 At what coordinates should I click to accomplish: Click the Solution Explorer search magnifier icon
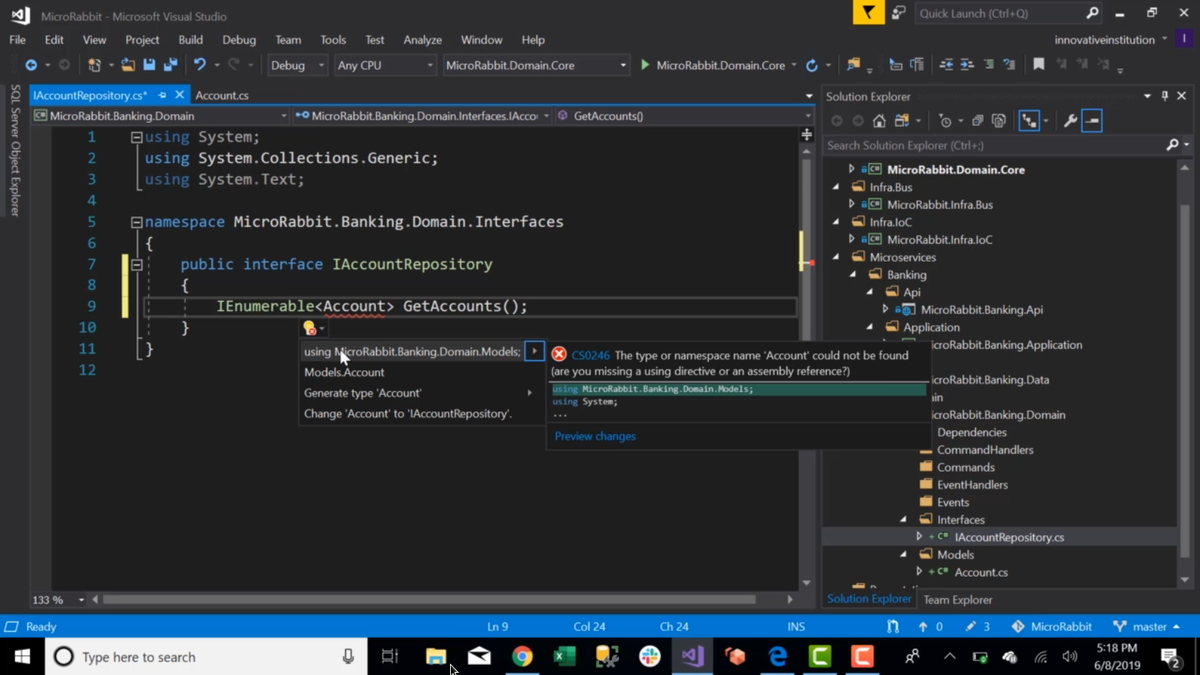click(x=1173, y=146)
